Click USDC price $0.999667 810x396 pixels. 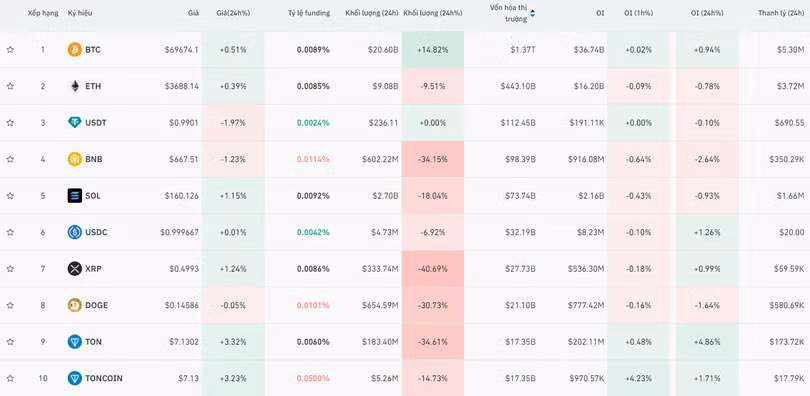[x=180, y=232]
